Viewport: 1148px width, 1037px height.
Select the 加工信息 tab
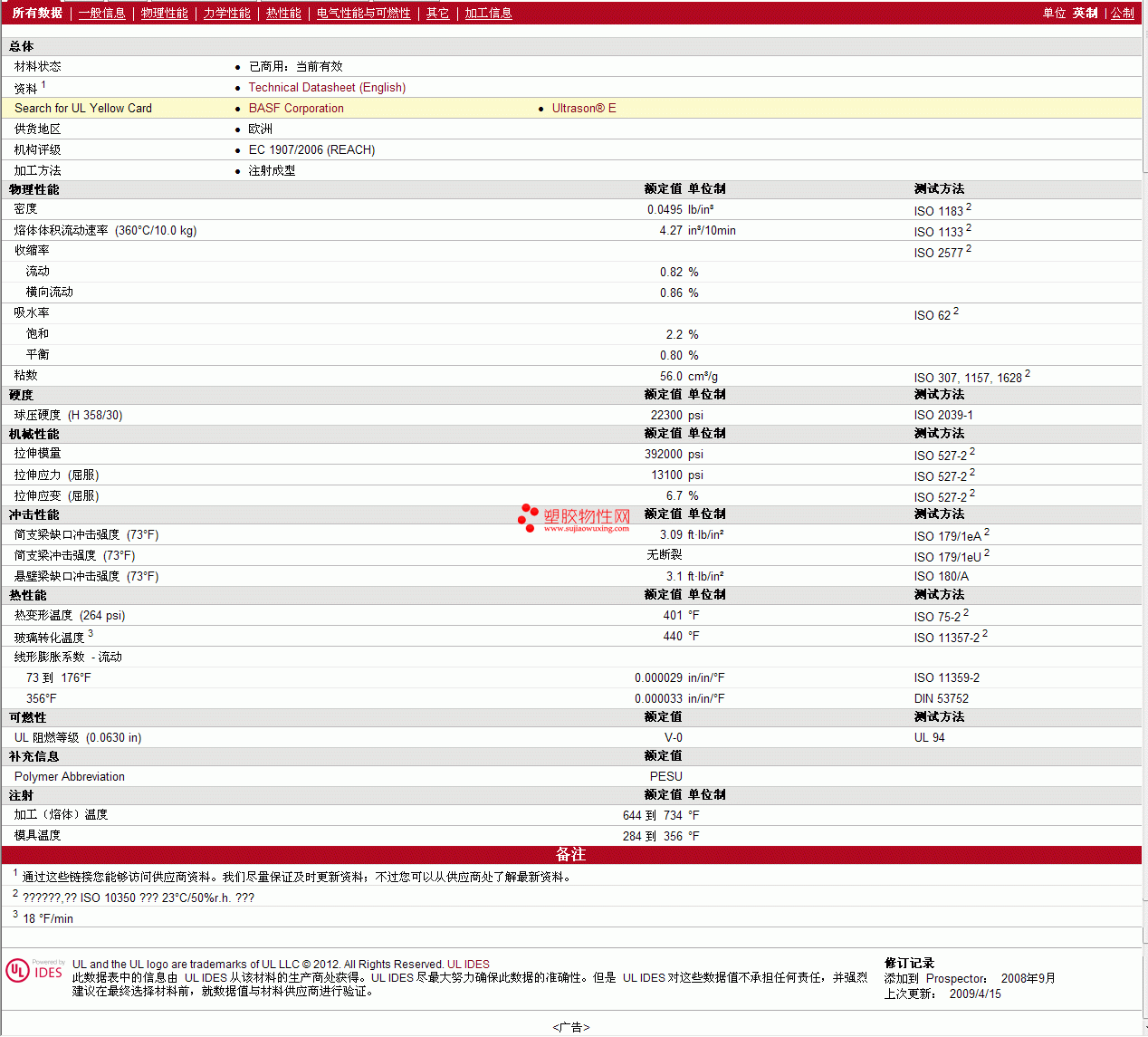click(489, 13)
